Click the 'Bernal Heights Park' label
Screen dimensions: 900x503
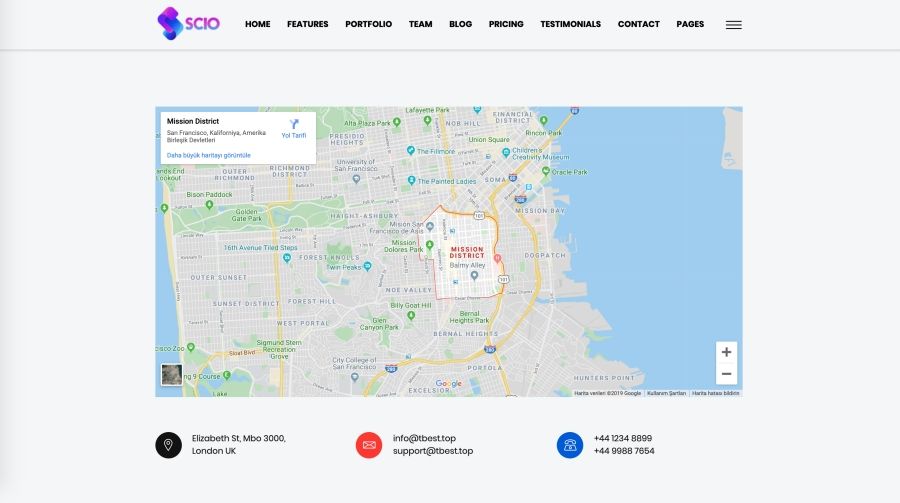[x=470, y=317]
